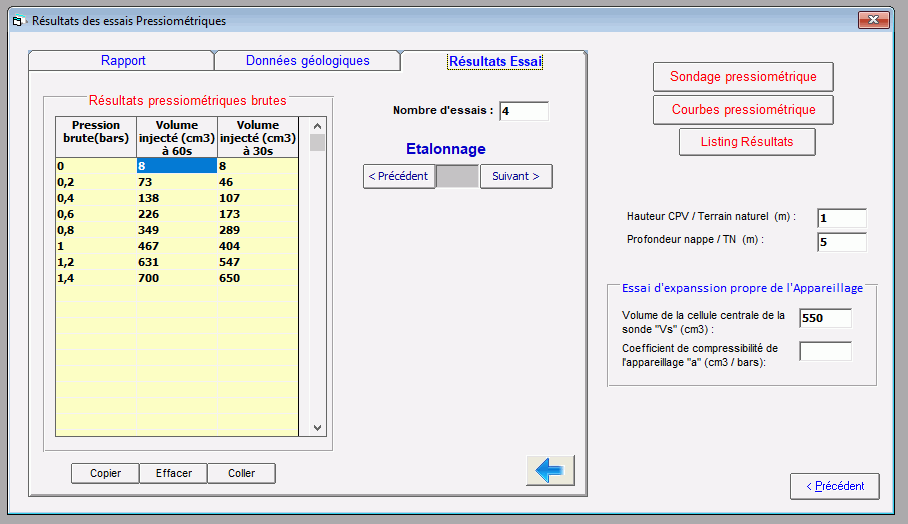Open Sondage pressiométrique view

743,77
